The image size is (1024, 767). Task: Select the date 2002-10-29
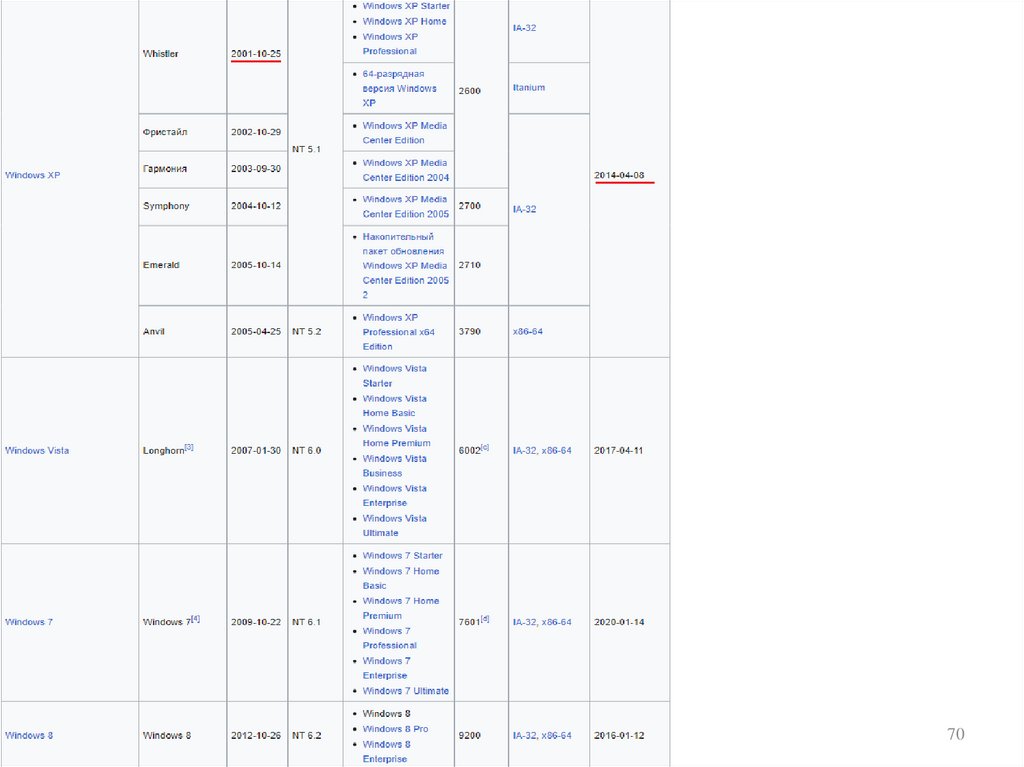[x=256, y=132]
